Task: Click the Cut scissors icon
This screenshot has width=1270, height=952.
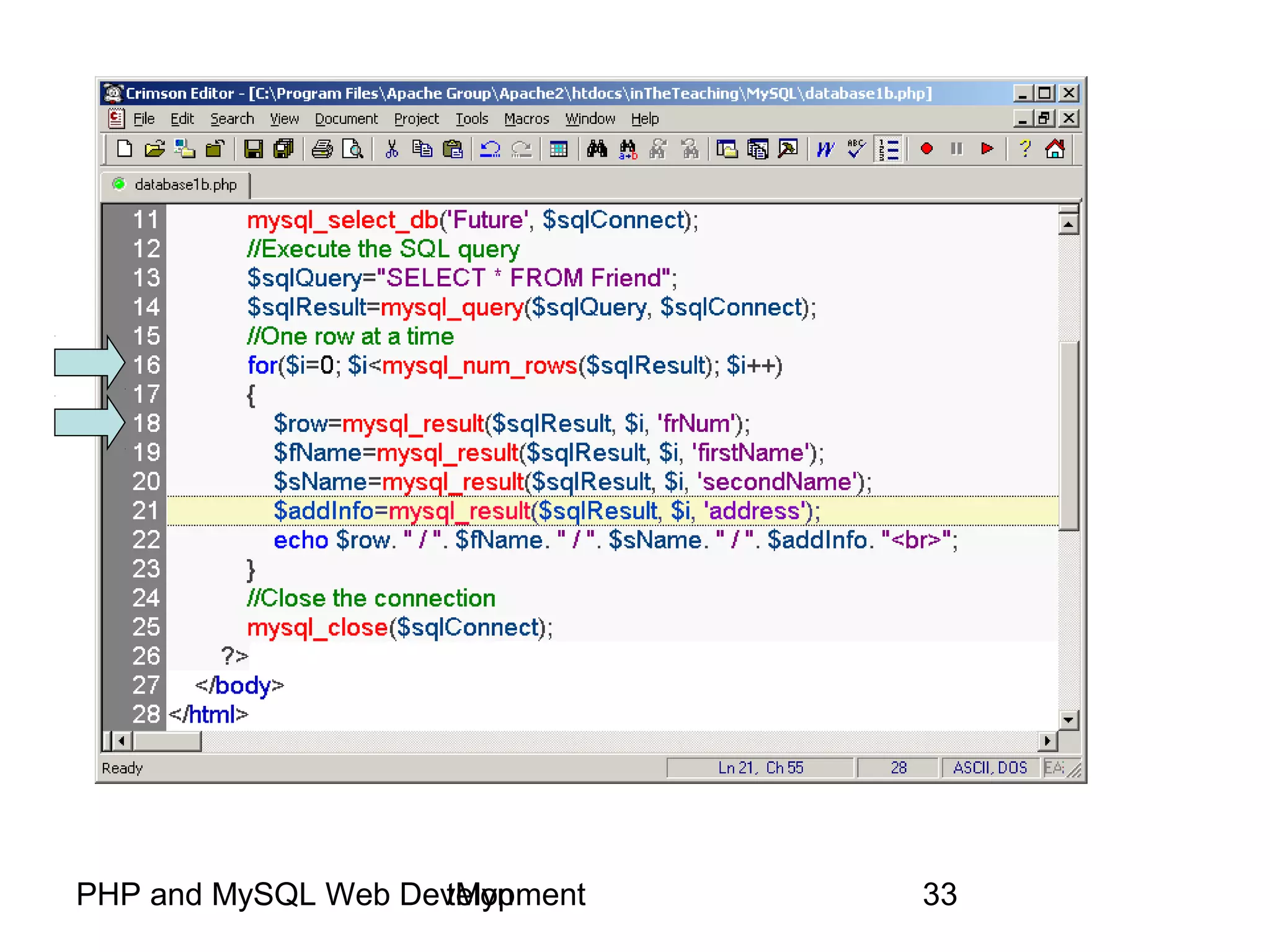Action: [391, 149]
